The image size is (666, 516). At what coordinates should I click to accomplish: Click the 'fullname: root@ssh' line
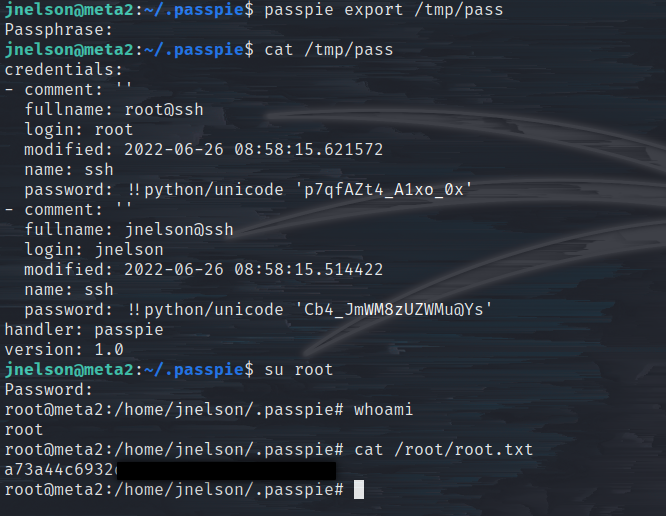tap(114, 110)
